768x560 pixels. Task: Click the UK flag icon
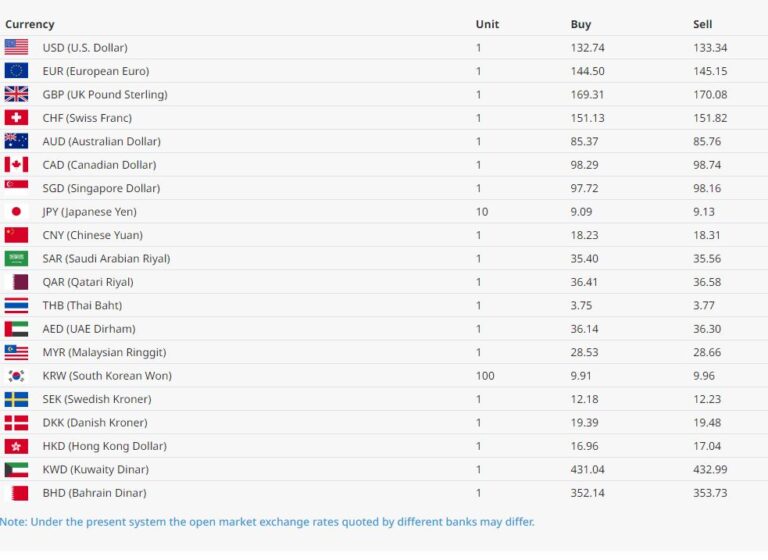(x=16, y=94)
